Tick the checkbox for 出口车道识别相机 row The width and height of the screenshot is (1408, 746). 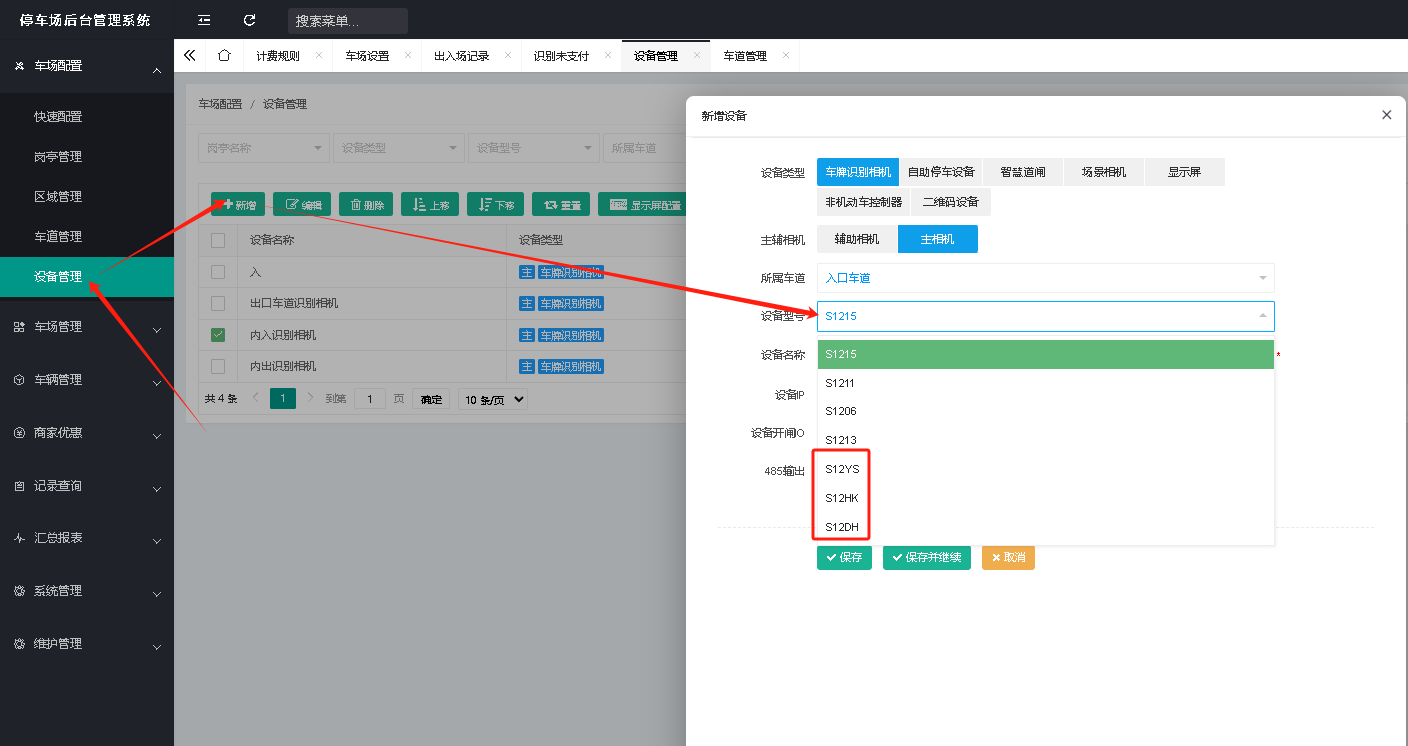(x=218, y=303)
